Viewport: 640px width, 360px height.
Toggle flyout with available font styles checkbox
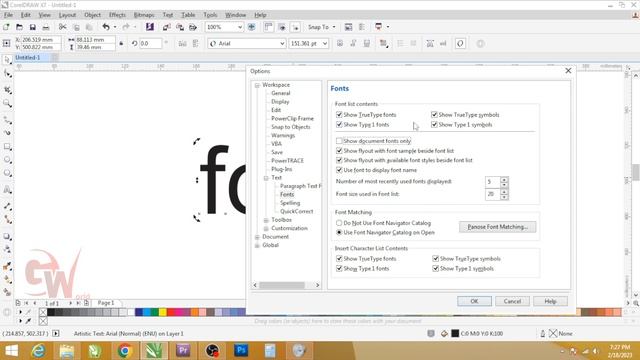pyautogui.click(x=339, y=160)
